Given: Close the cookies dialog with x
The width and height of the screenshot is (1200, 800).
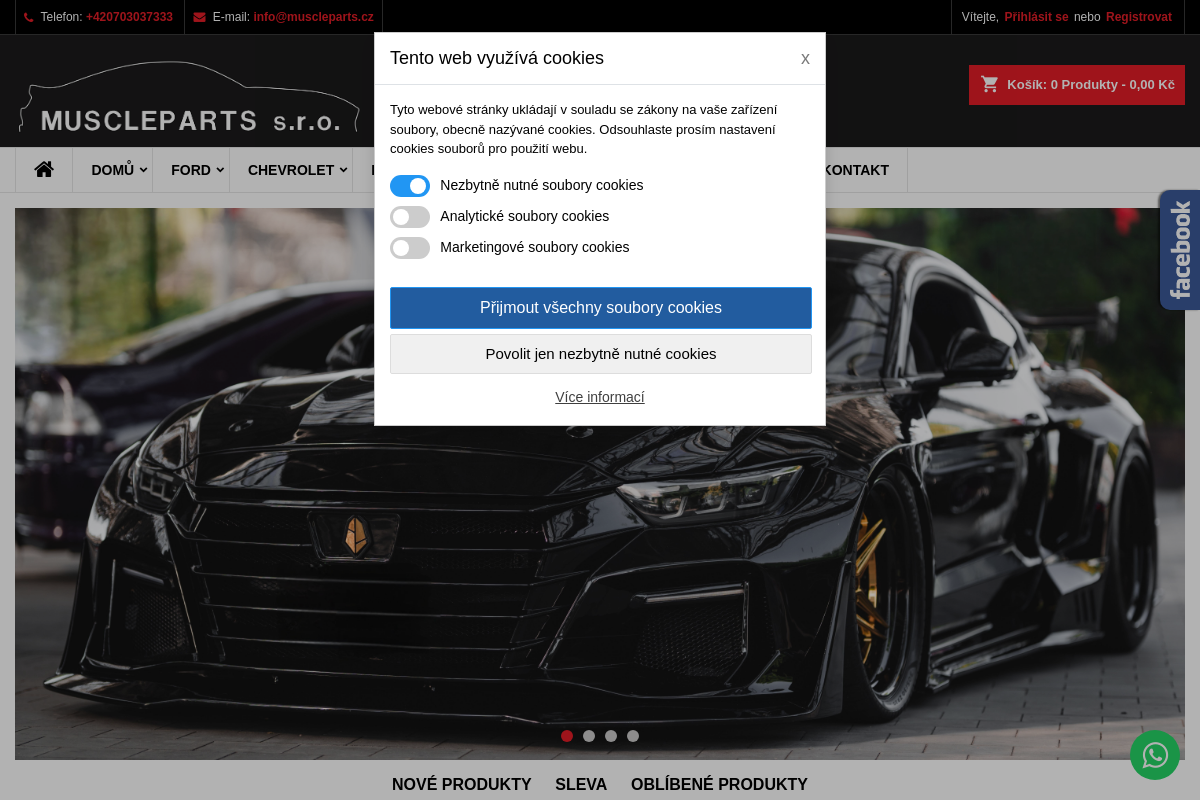Looking at the screenshot, I should [x=805, y=59].
